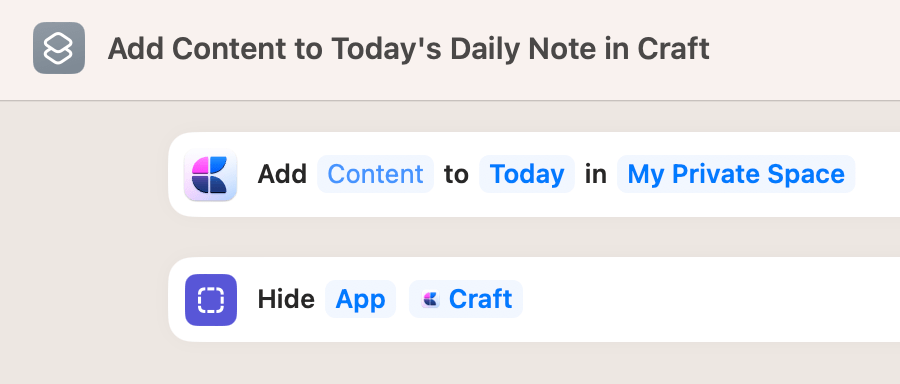
Task: Click the gray Shortcuts icon beside the title
Action: (x=59, y=48)
